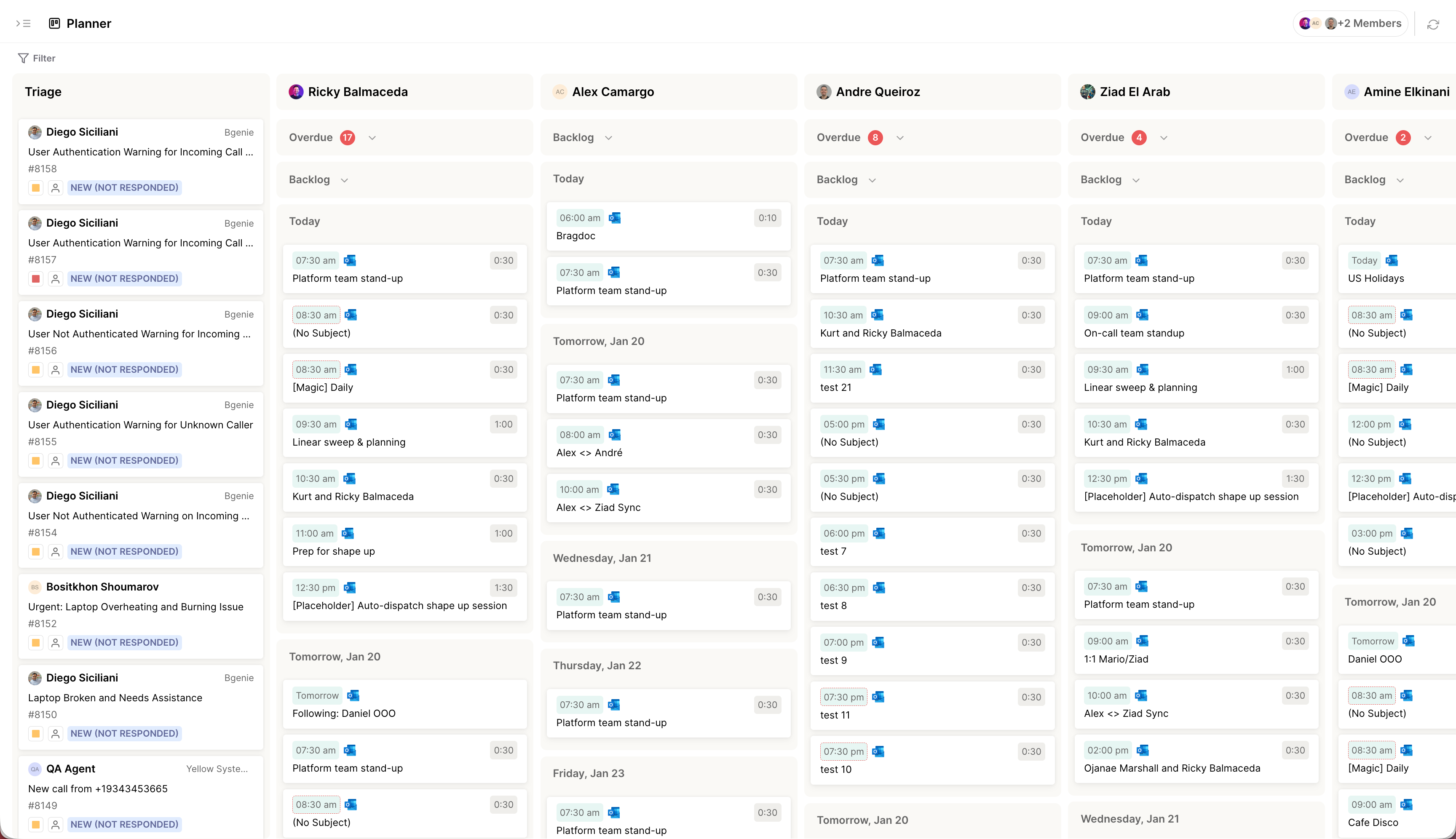The image size is (1456, 839).
Task: Click the refresh icon at top right
Action: tap(1433, 24)
